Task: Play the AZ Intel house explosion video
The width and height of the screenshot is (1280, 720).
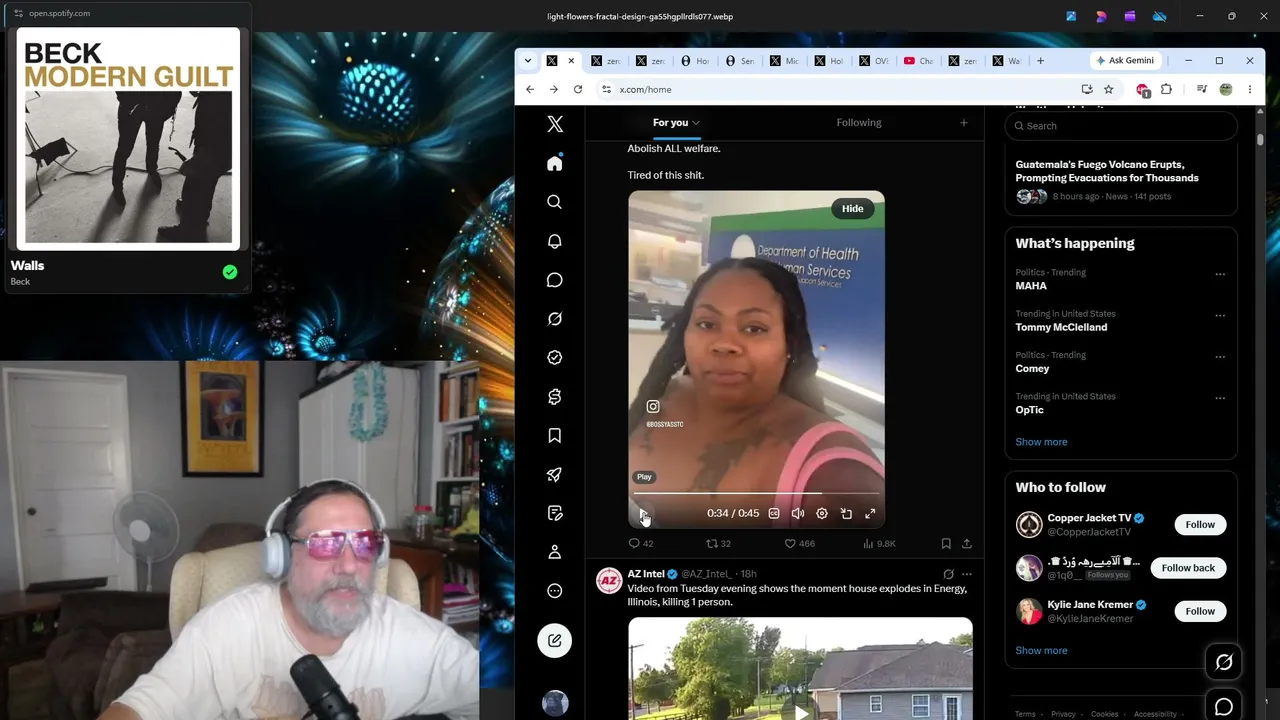Action: click(800, 712)
